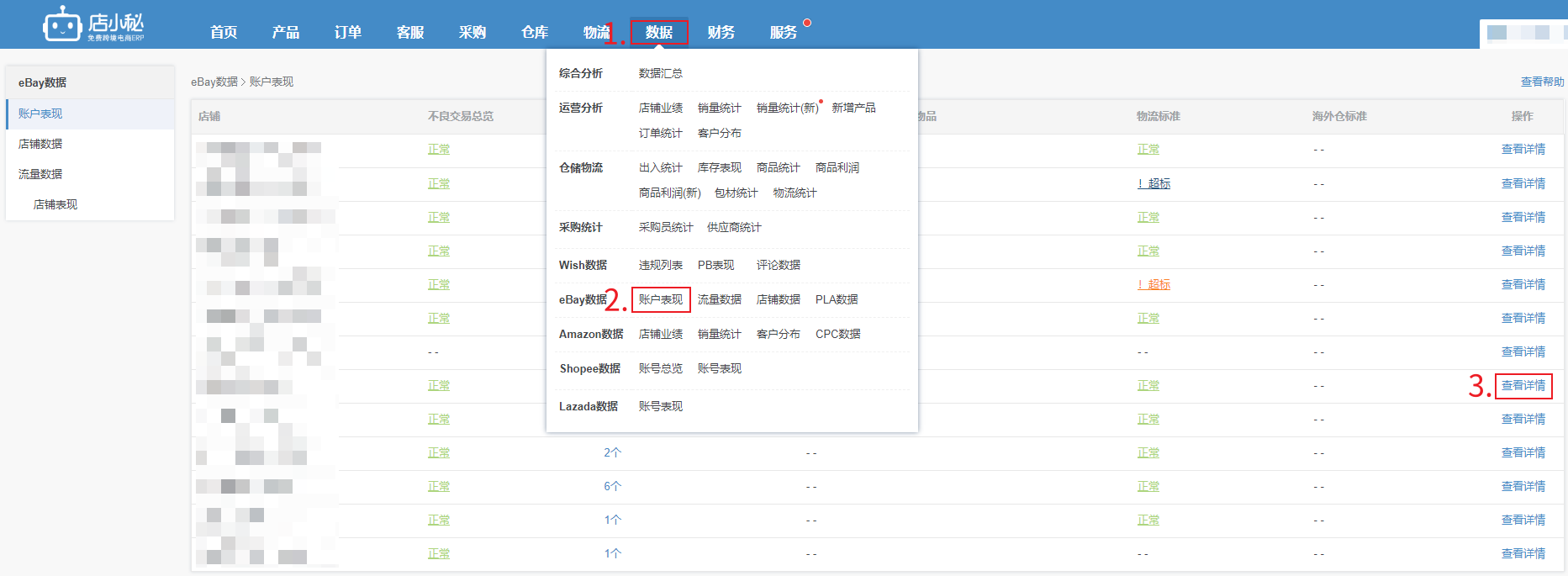Click 查看详情 in the last table row

coord(1523,553)
